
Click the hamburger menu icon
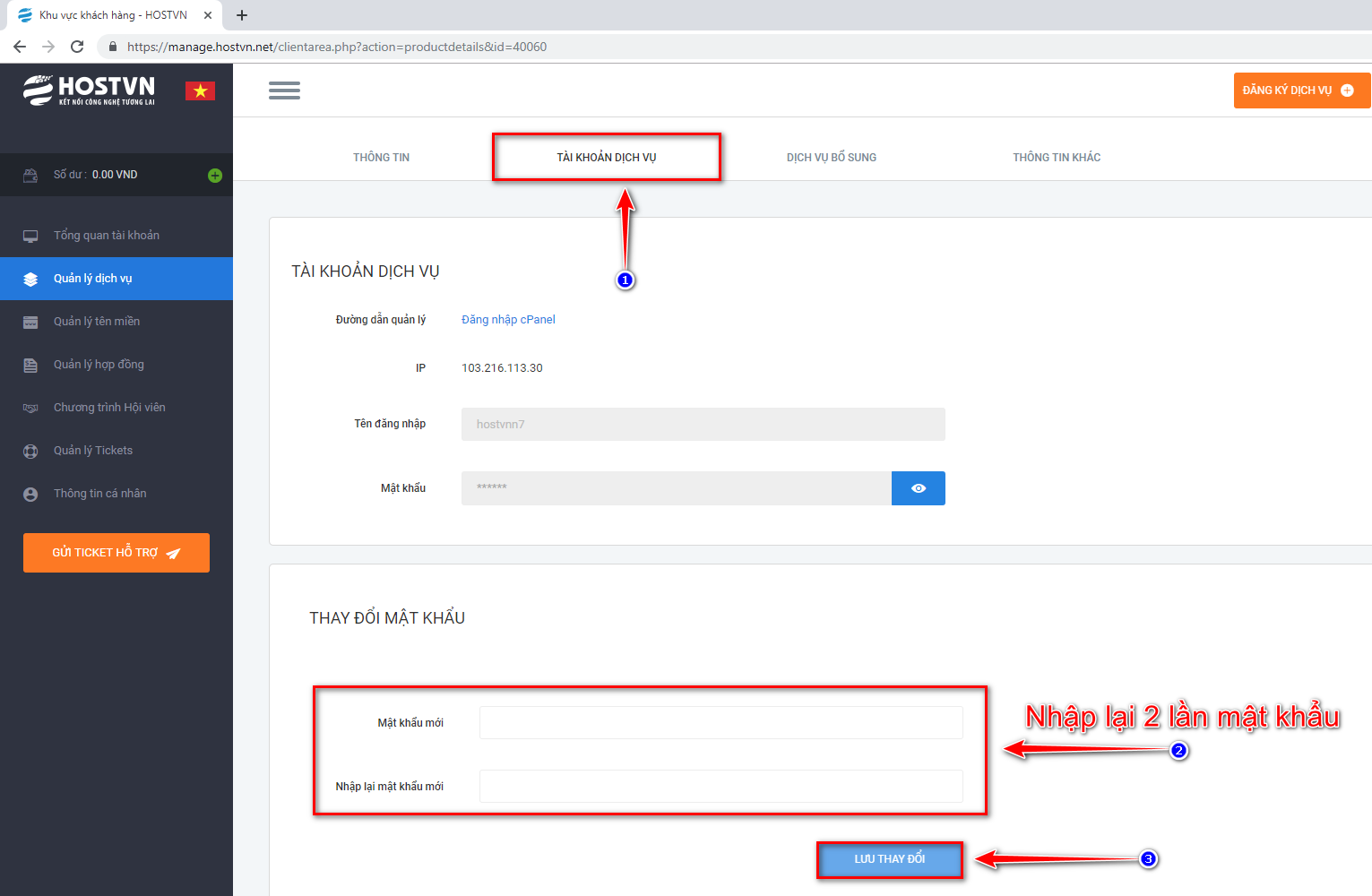[284, 90]
